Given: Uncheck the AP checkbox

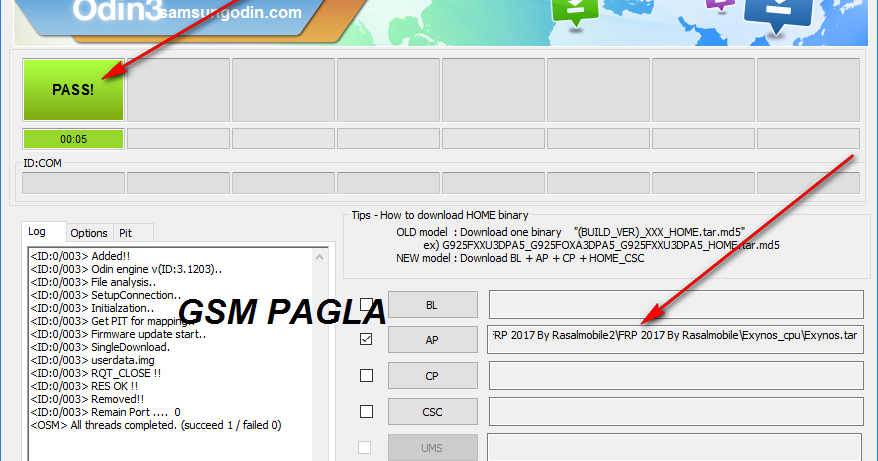Looking at the screenshot, I should tap(366, 339).
